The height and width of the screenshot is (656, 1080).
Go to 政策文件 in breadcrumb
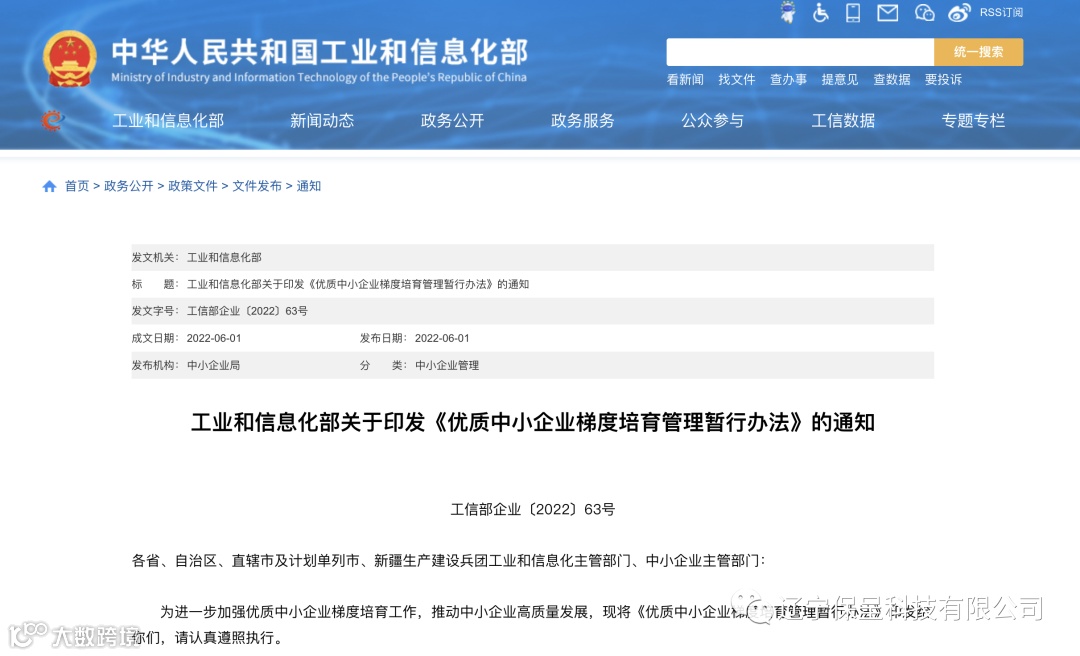click(x=192, y=186)
